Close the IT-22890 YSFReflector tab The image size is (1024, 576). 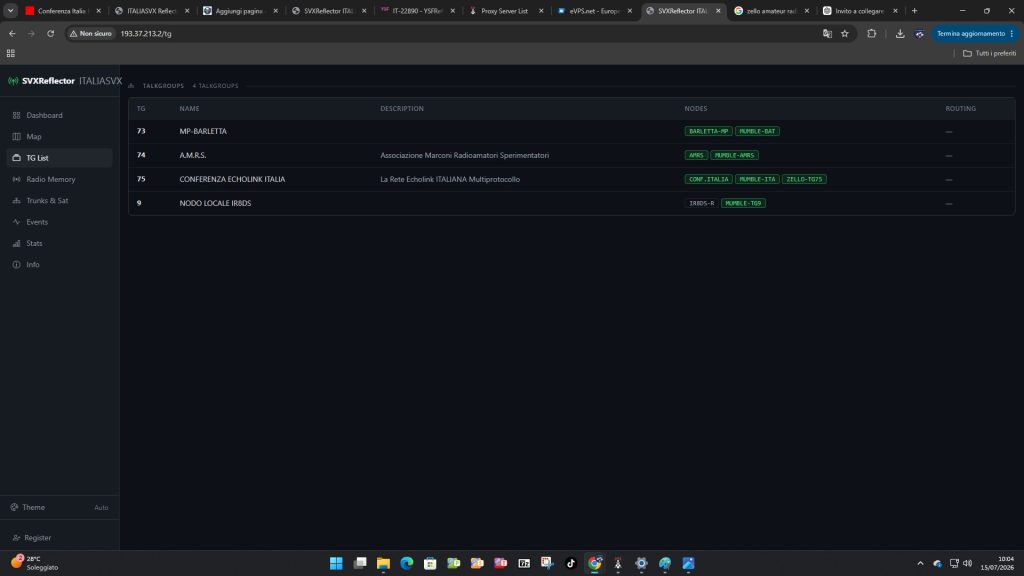pos(453,10)
